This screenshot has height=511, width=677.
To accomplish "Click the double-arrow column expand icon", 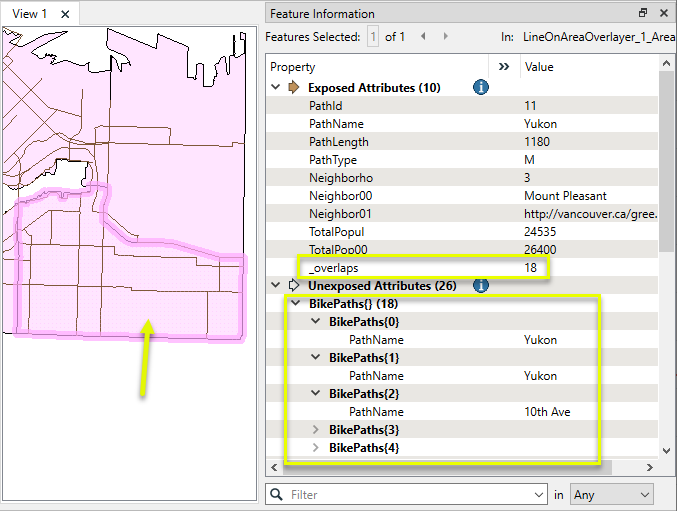I will (504, 67).
